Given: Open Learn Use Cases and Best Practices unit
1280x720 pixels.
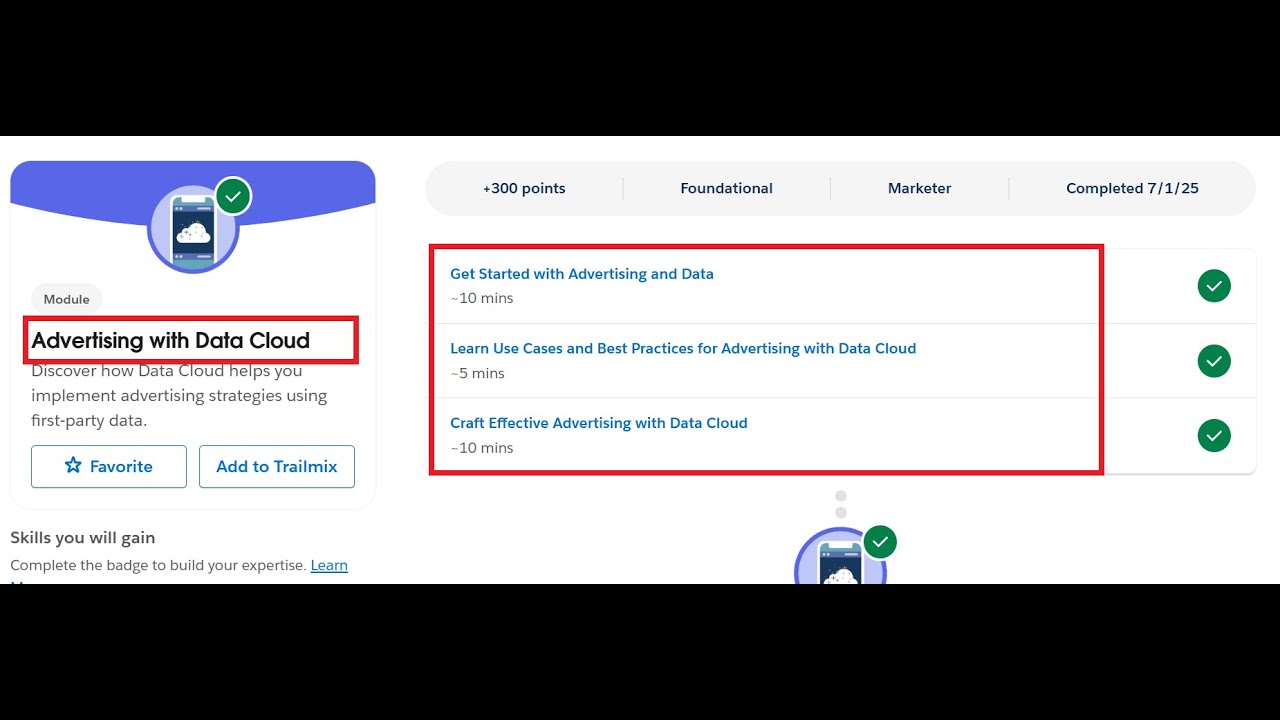Looking at the screenshot, I should click(683, 349).
